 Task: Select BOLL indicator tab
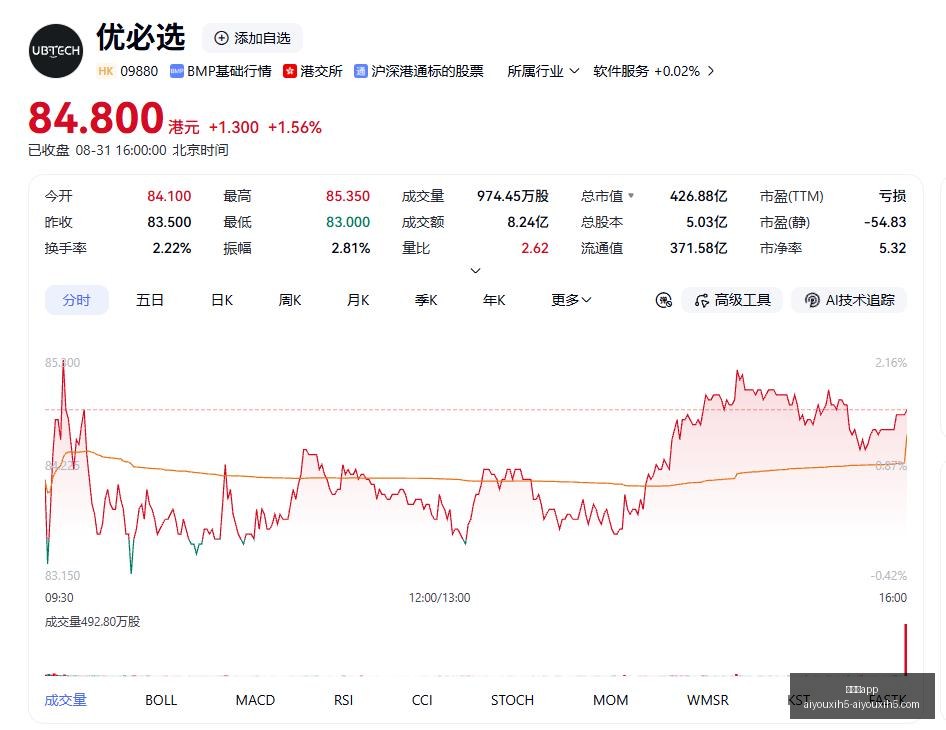(x=161, y=700)
